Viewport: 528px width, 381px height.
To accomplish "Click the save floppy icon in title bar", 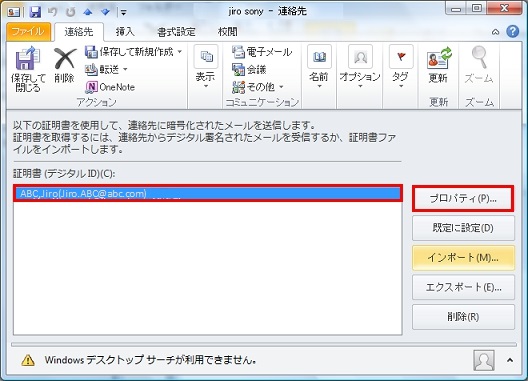I will click(x=35, y=12).
